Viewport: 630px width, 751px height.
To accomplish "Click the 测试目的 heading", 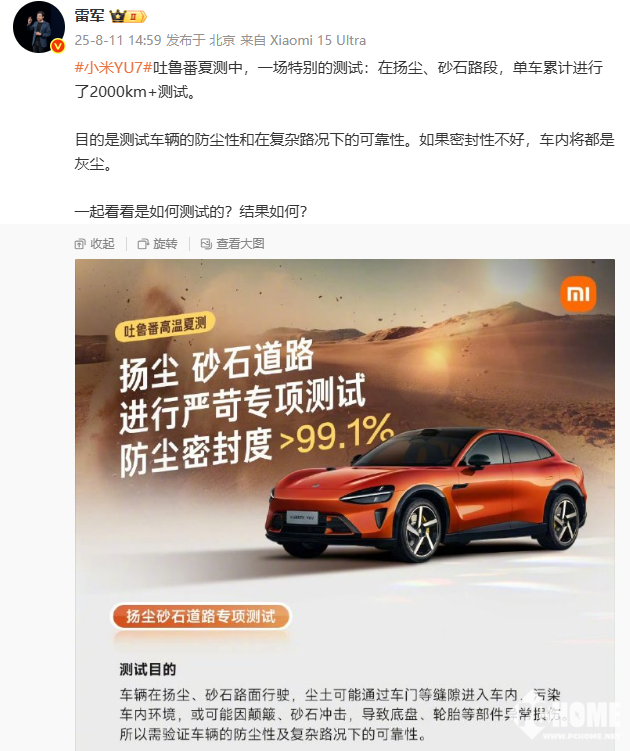I will pyautogui.click(x=148, y=669).
